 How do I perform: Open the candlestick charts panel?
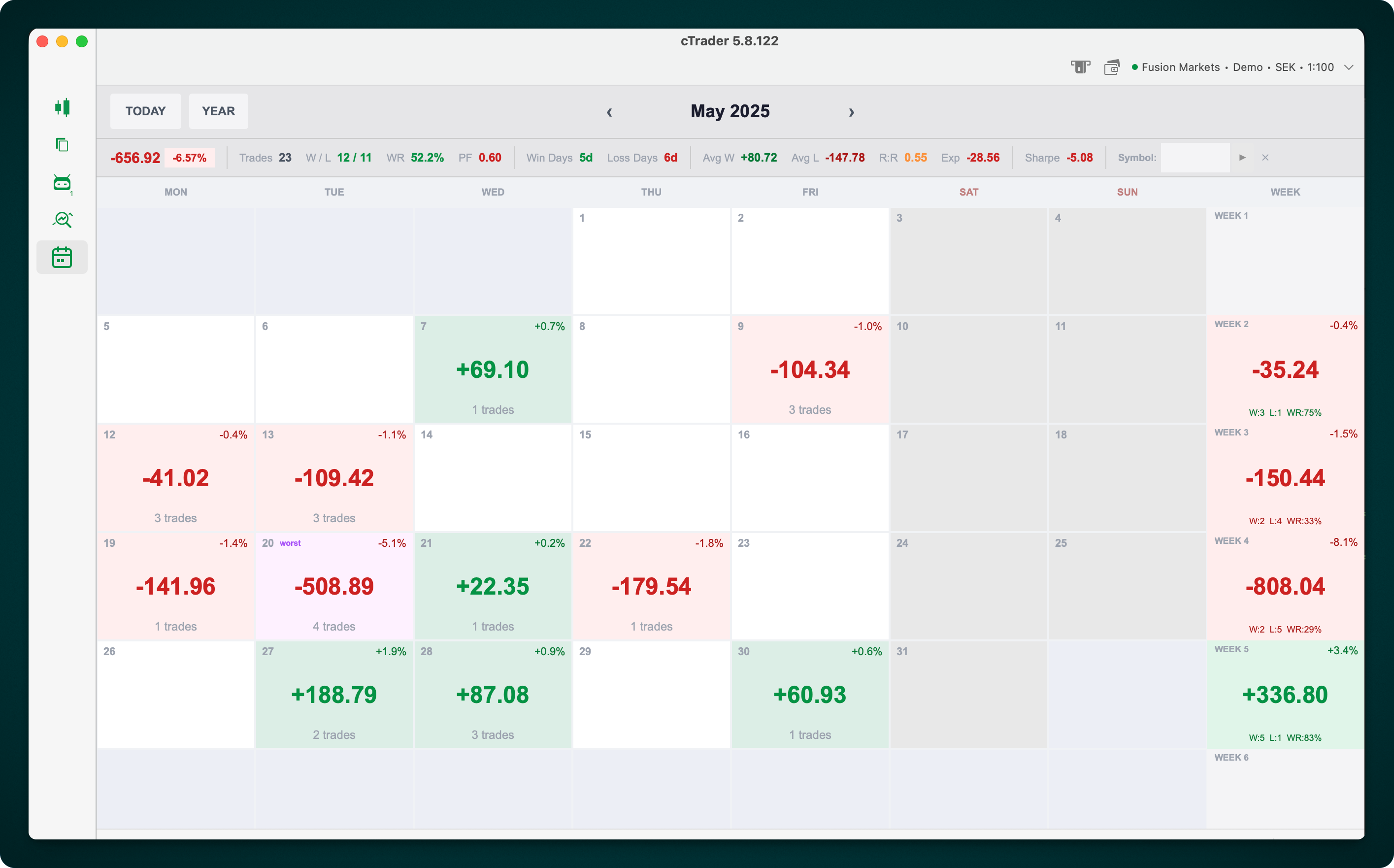pyautogui.click(x=63, y=108)
